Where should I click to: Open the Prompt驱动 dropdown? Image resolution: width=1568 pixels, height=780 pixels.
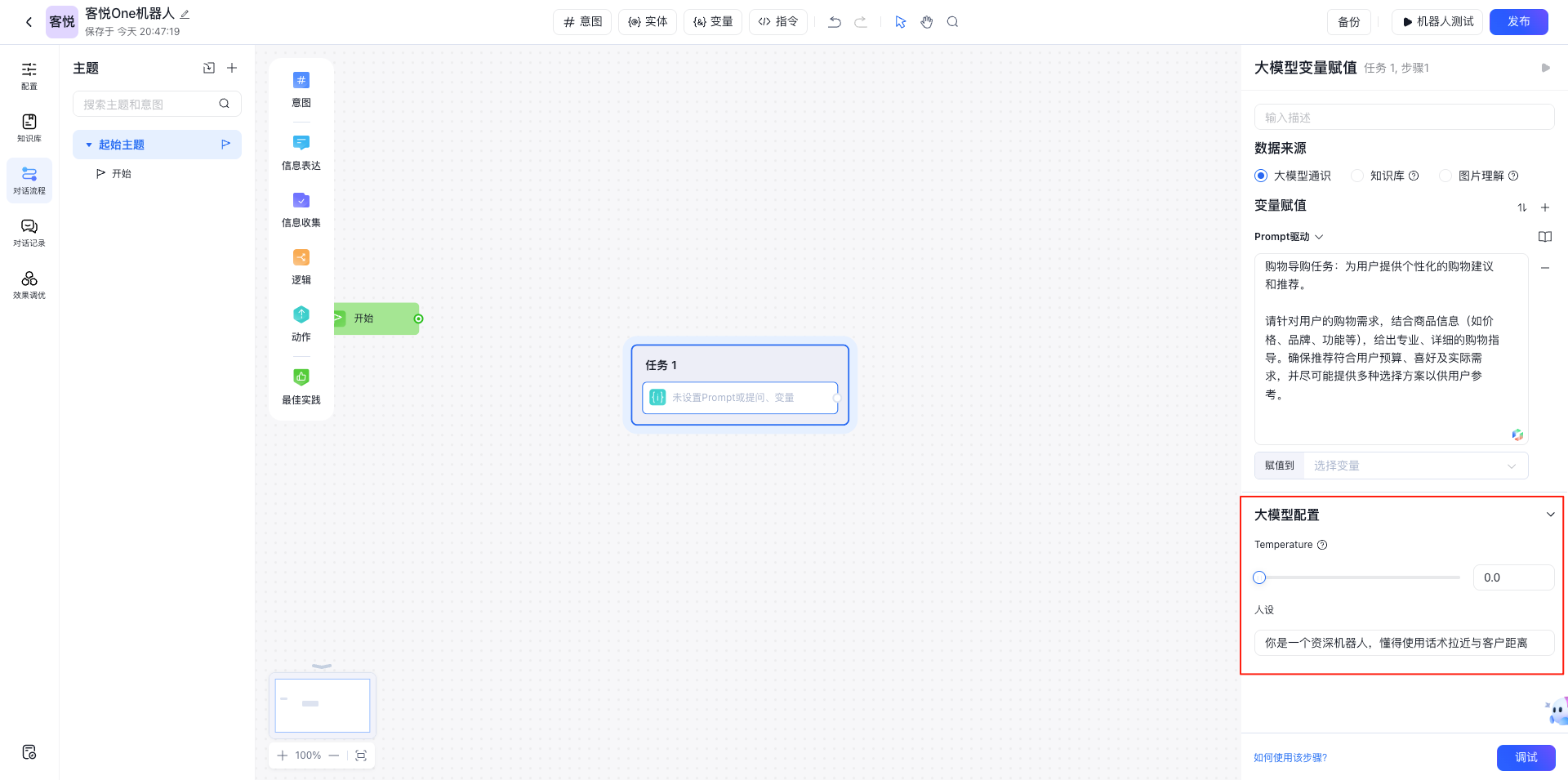[x=1289, y=237]
